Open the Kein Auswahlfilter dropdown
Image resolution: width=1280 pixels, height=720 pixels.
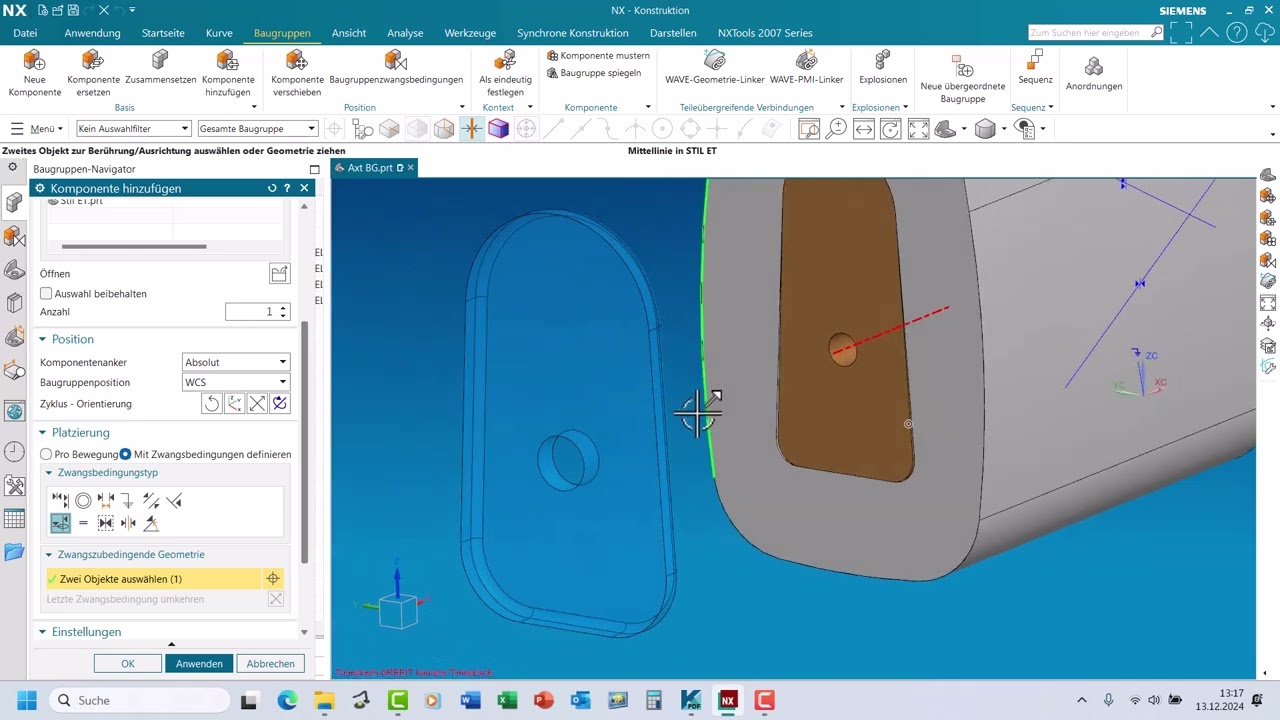[133, 129]
